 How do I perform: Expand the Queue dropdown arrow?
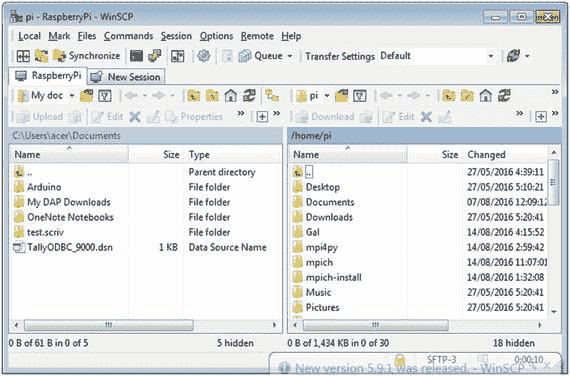click(x=290, y=56)
